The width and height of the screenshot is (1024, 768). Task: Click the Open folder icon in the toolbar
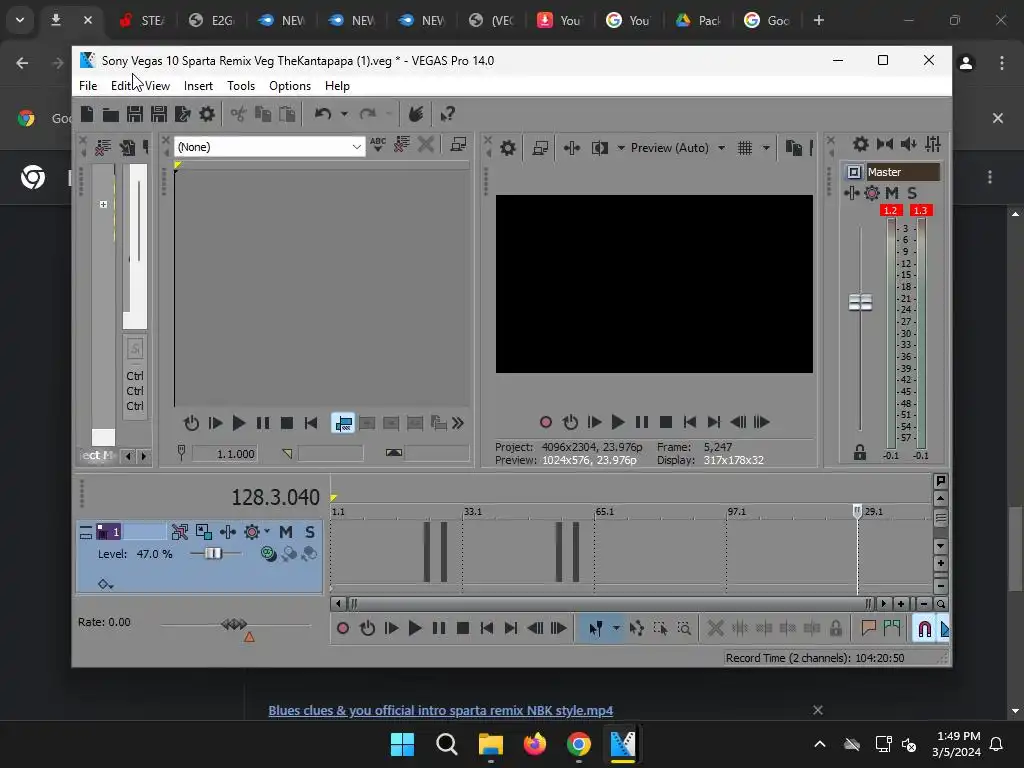click(x=110, y=114)
